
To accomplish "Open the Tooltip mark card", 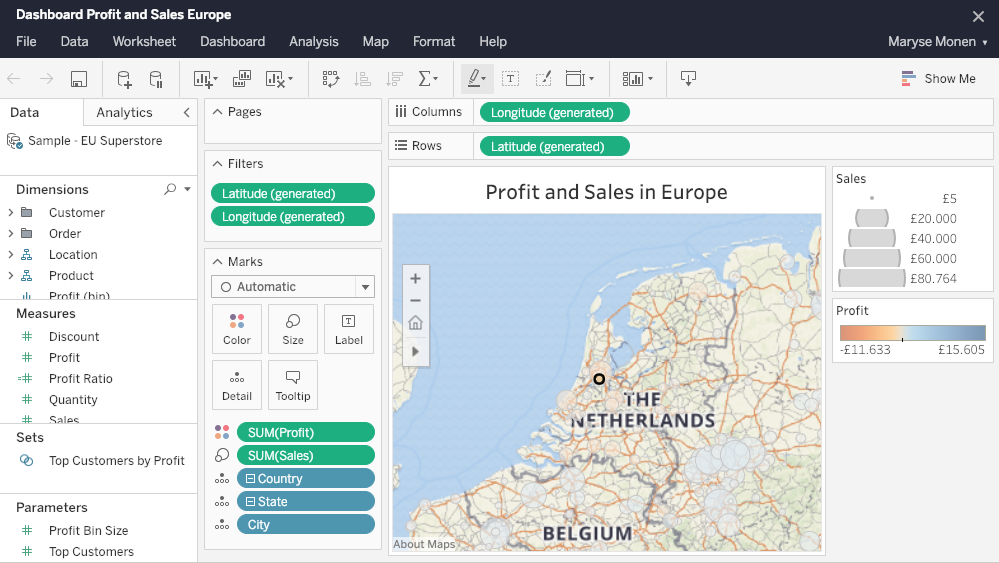I will click(x=293, y=385).
